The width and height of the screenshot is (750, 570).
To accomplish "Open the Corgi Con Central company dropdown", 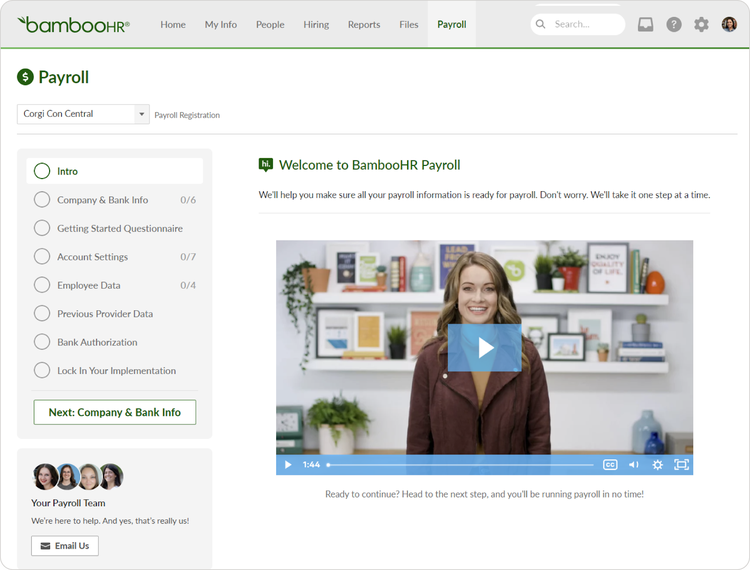I will 83,114.
